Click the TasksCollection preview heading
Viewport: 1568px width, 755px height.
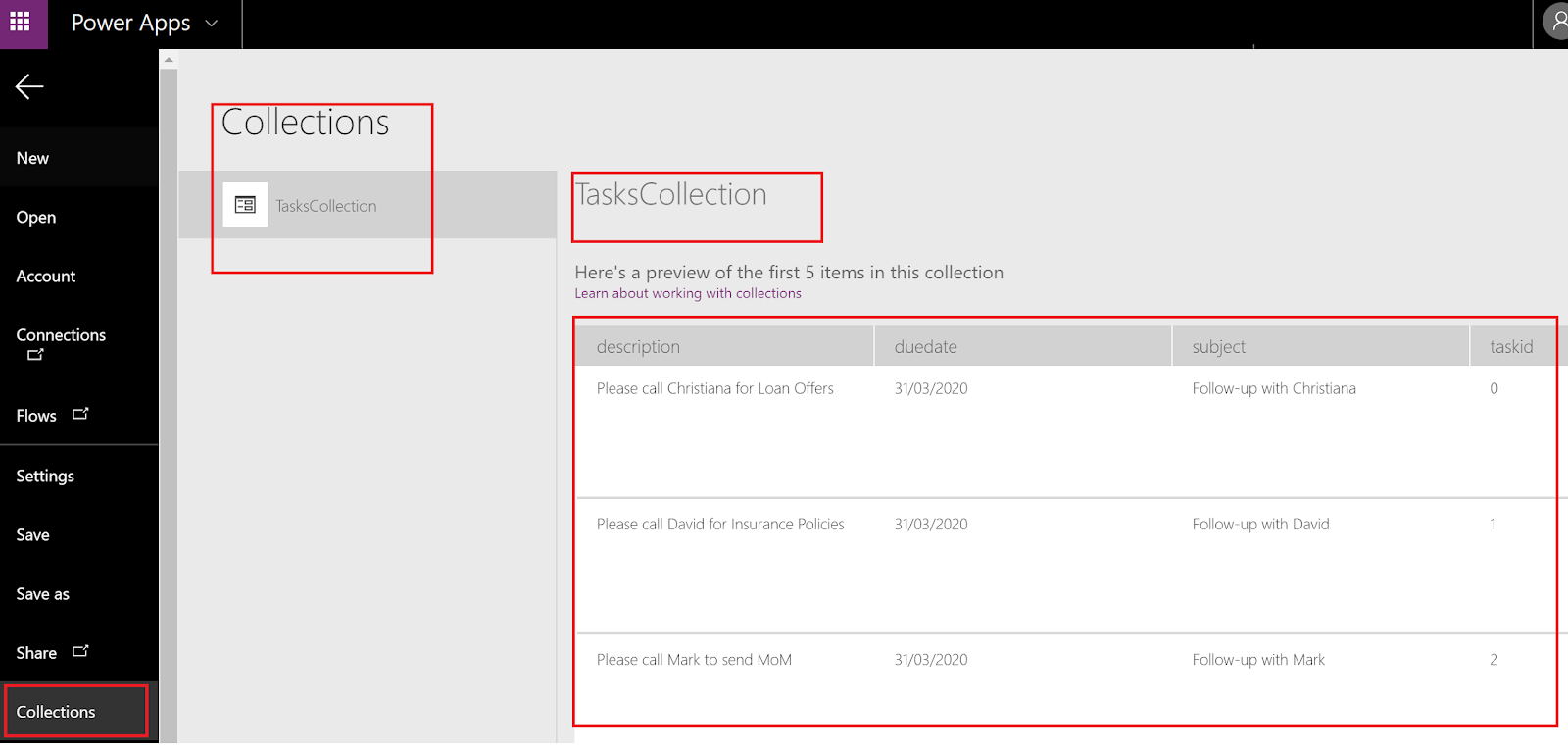tap(671, 195)
